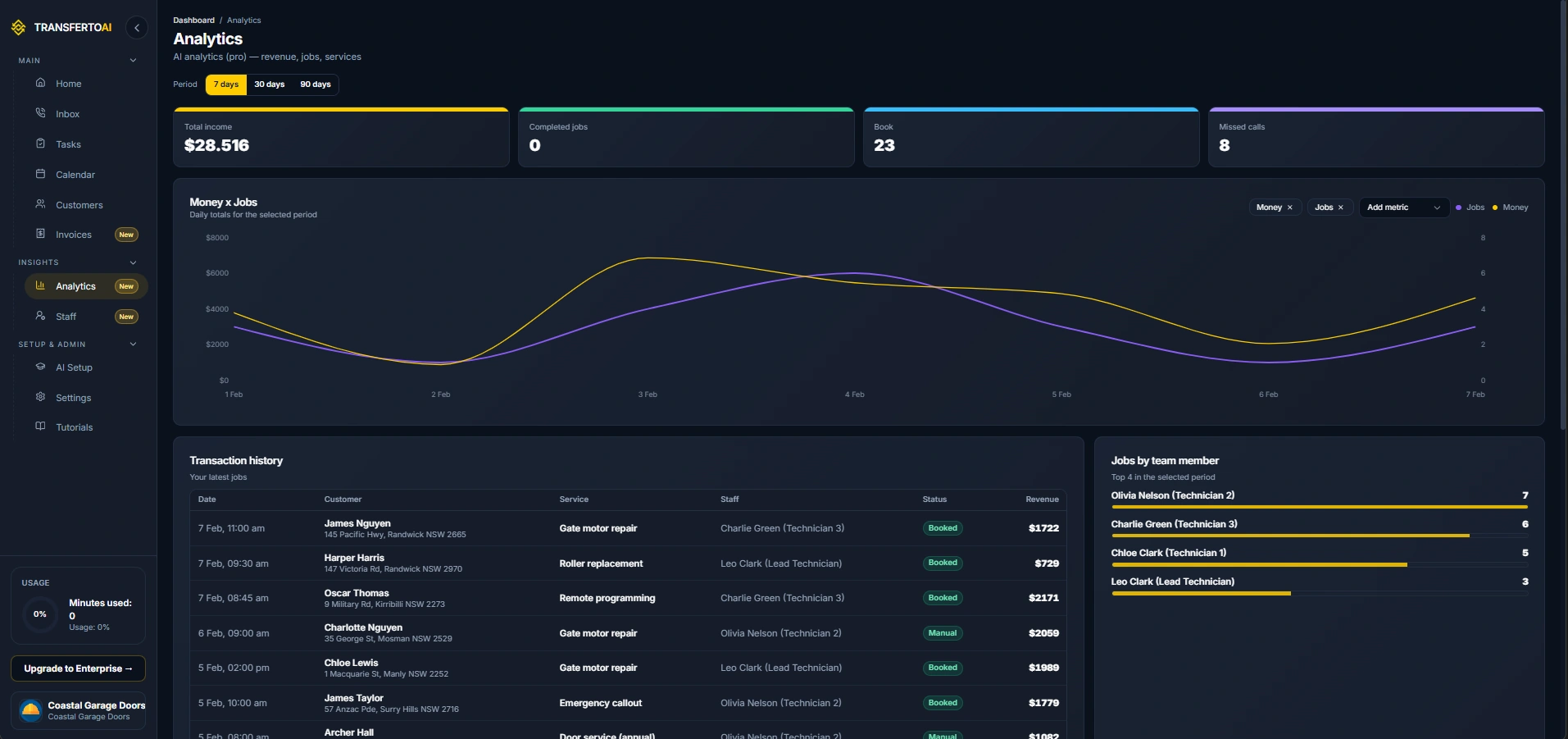Open the Staff menu item
1568x739 pixels.
[x=66, y=317]
